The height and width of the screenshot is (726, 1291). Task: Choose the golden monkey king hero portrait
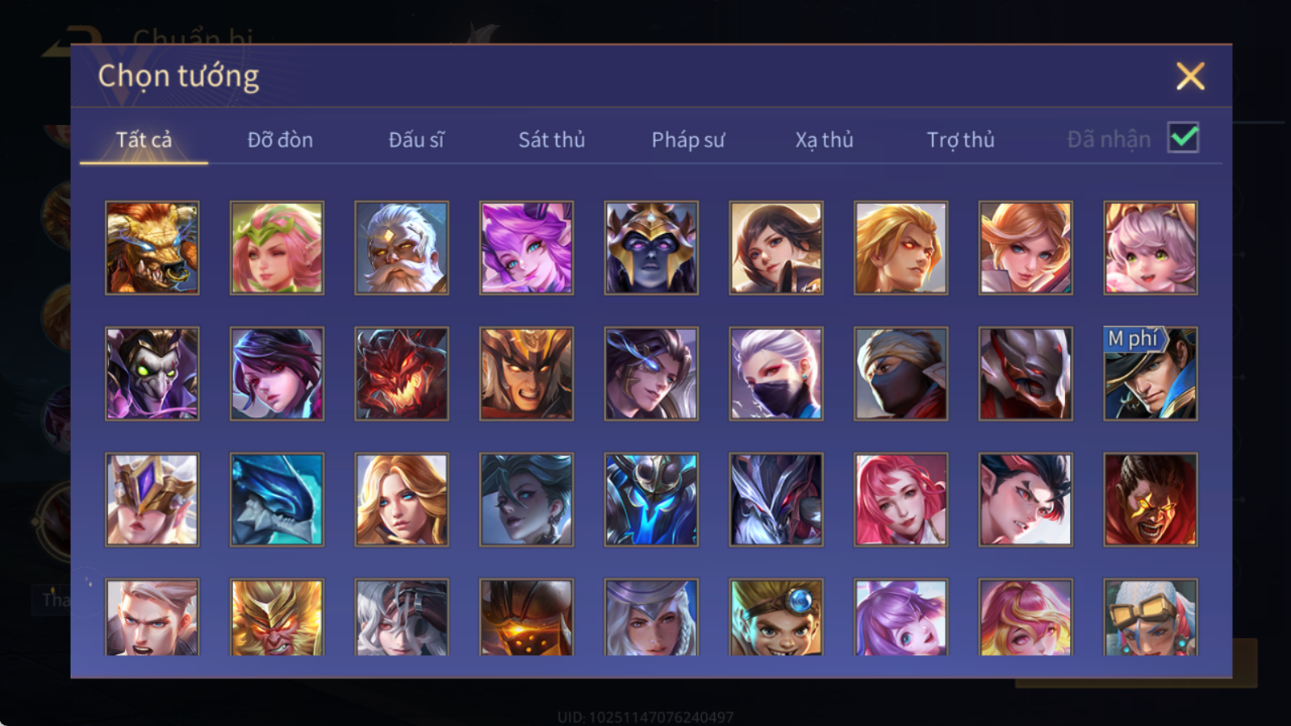coord(277,618)
